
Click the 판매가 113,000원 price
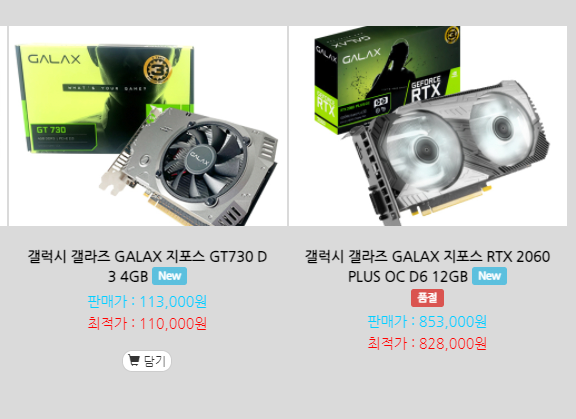coord(147,301)
